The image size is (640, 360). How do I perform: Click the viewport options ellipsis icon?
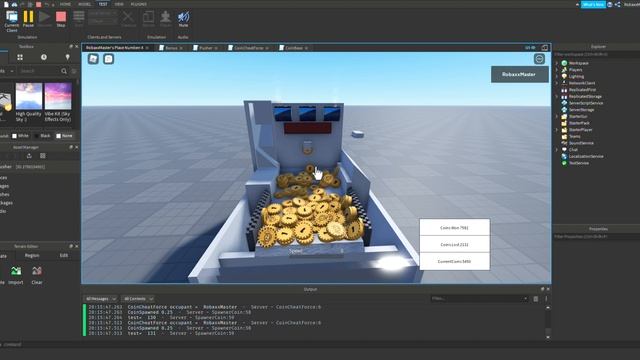(x=539, y=59)
